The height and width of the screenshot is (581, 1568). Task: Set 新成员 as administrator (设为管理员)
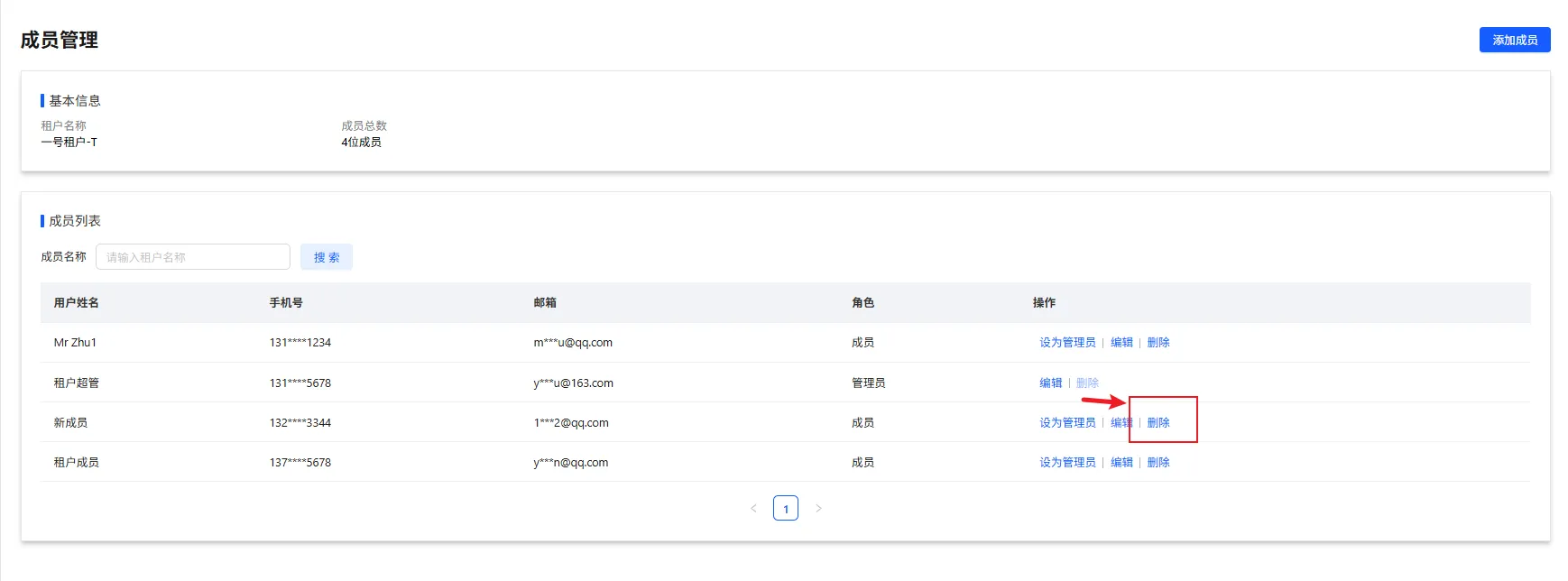(1067, 423)
